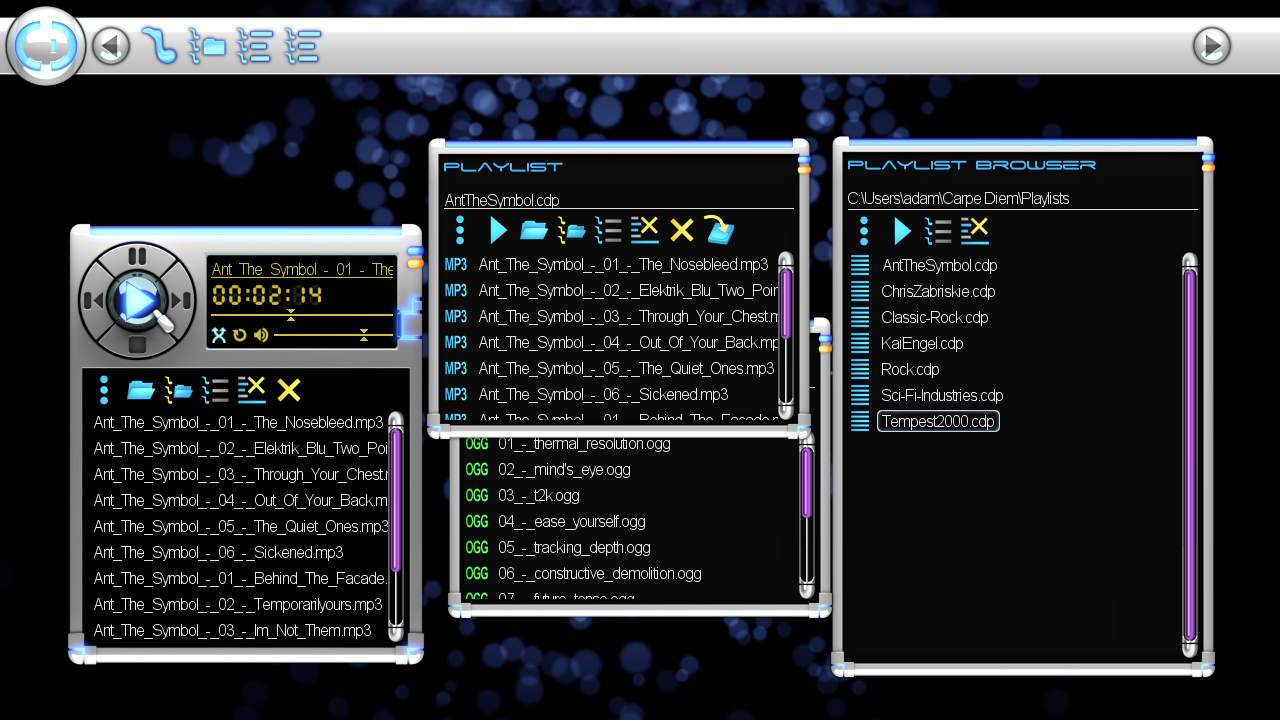Click the Playlists folder path in Playlist Browser
This screenshot has width=1280, height=720.
pos(1022,199)
